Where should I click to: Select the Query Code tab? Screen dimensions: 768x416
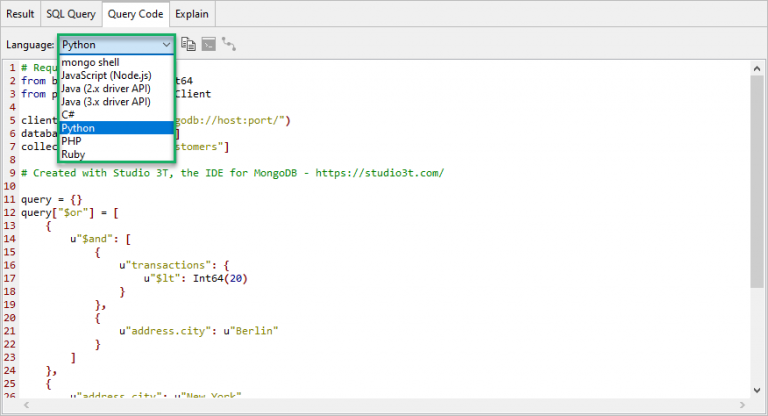pos(134,14)
